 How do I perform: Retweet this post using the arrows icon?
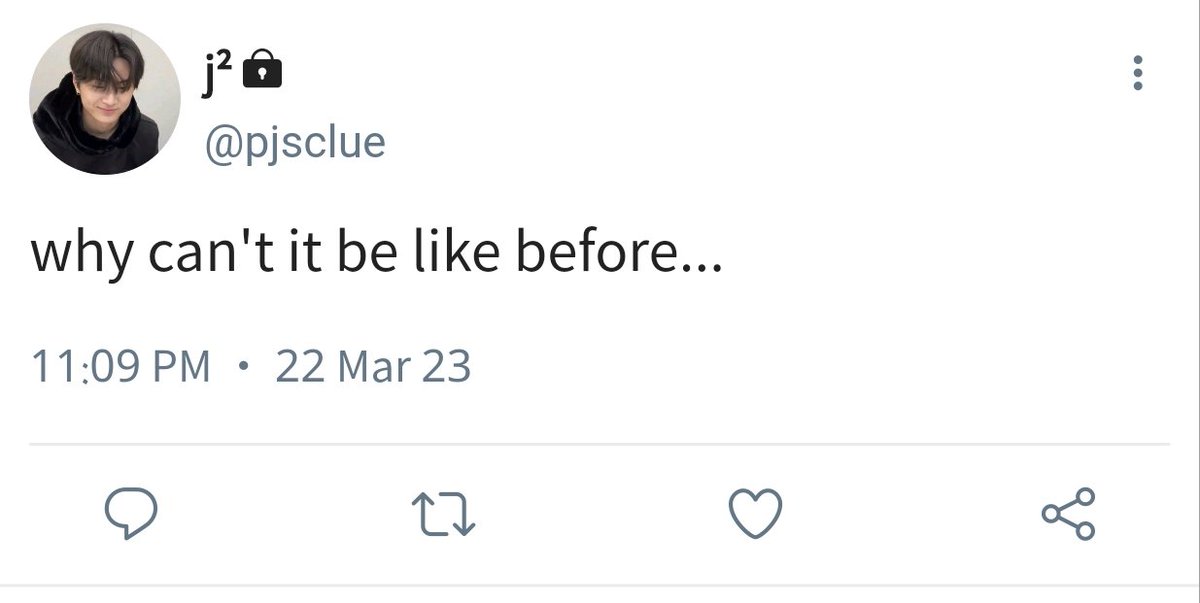[x=443, y=516]
